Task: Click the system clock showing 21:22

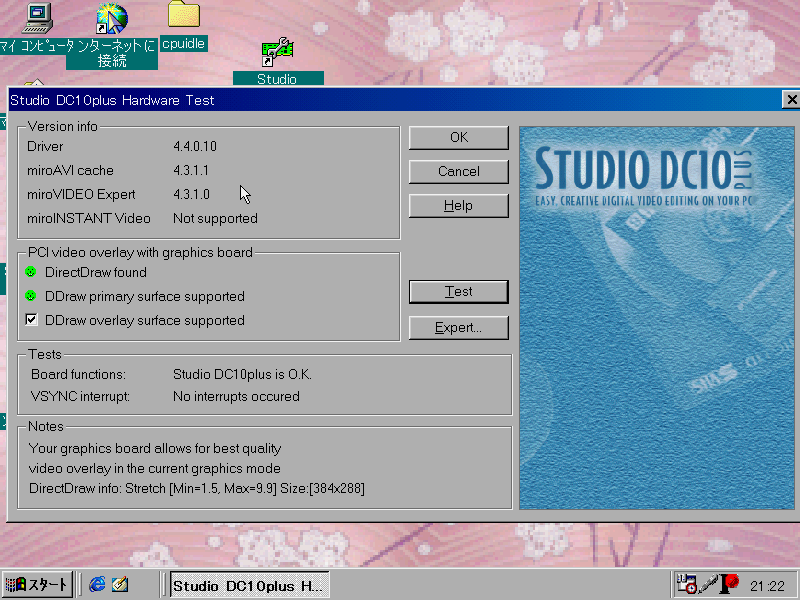Action: [x=767, y=586]
